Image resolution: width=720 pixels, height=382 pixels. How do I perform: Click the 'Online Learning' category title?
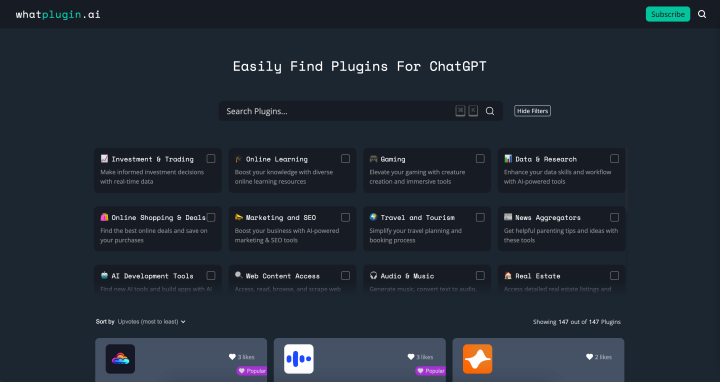click(277, 159)
